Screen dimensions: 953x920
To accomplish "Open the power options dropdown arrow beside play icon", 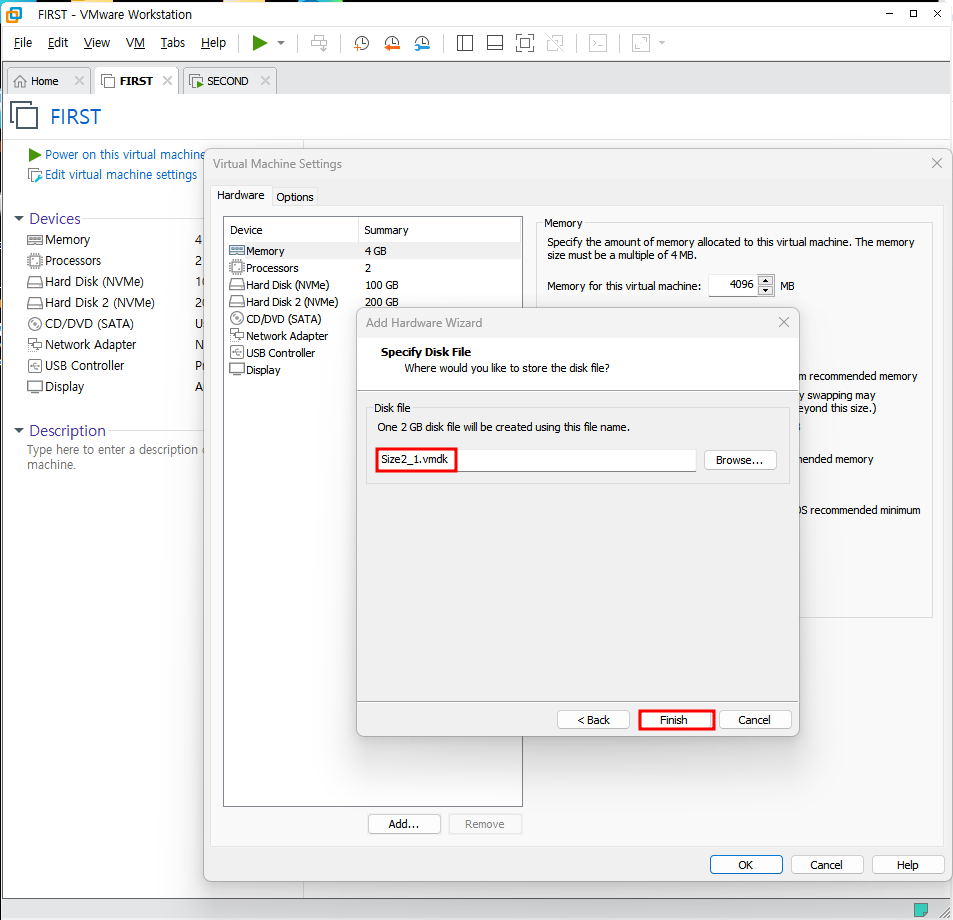I will click(x=281, y=43).
